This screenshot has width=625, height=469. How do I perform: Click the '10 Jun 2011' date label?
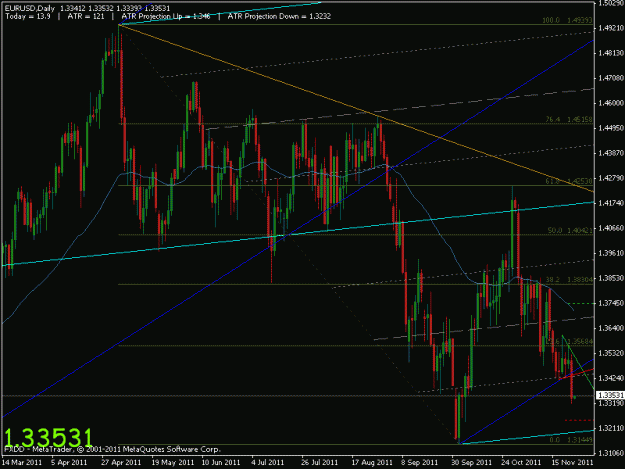click(x=221, y=462)
